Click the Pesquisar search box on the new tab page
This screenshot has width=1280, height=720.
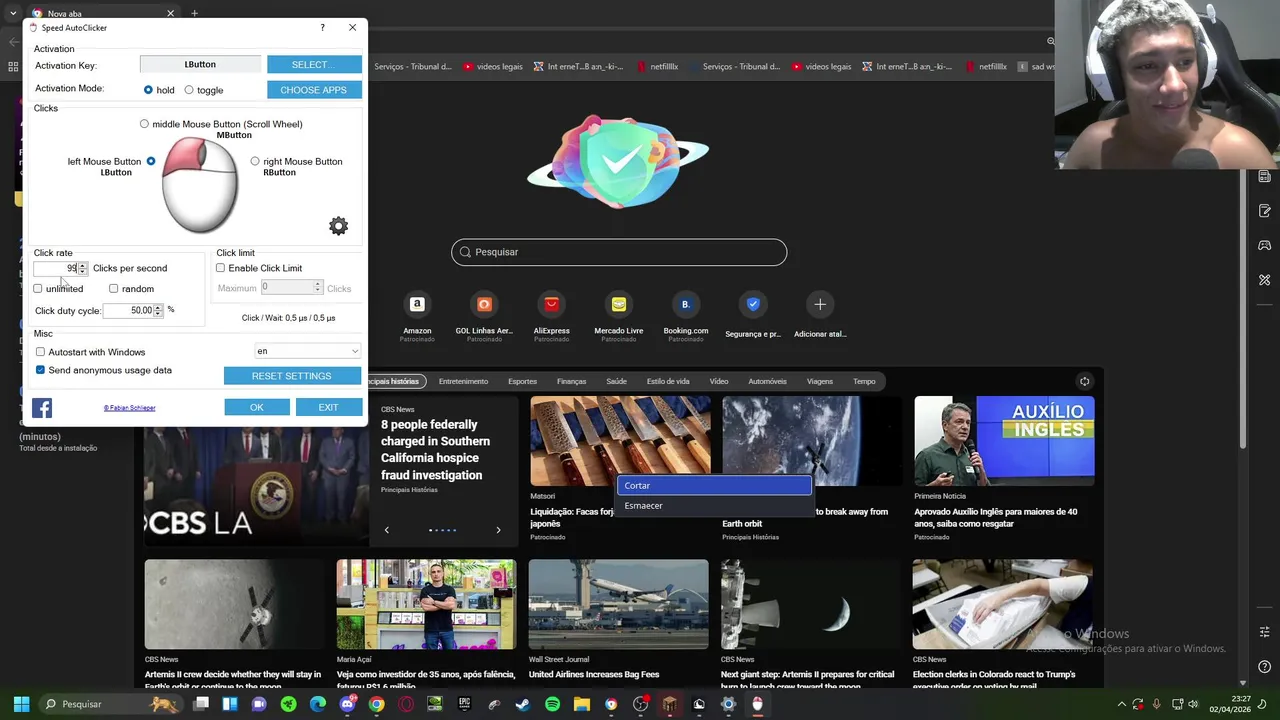pyautogui.click(x=619, y=252)
